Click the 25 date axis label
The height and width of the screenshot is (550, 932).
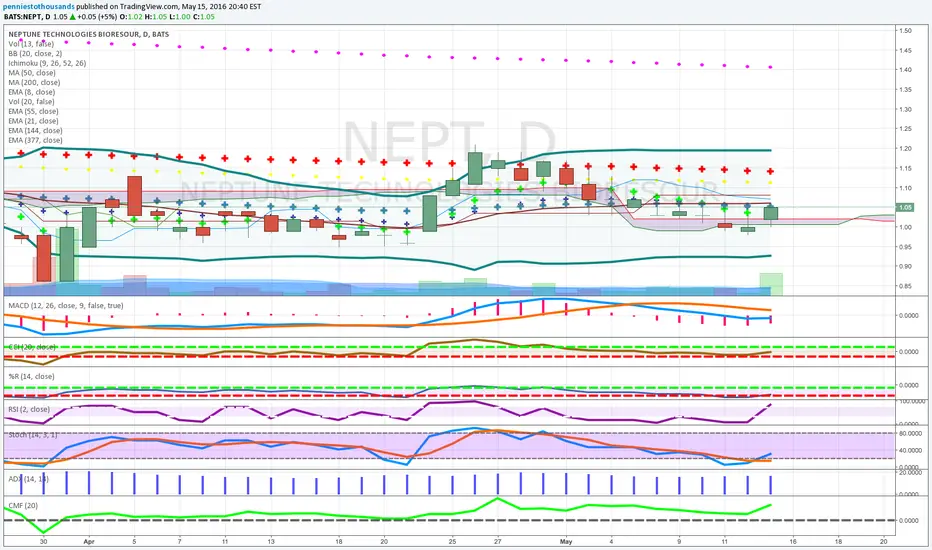coord(452,542)
